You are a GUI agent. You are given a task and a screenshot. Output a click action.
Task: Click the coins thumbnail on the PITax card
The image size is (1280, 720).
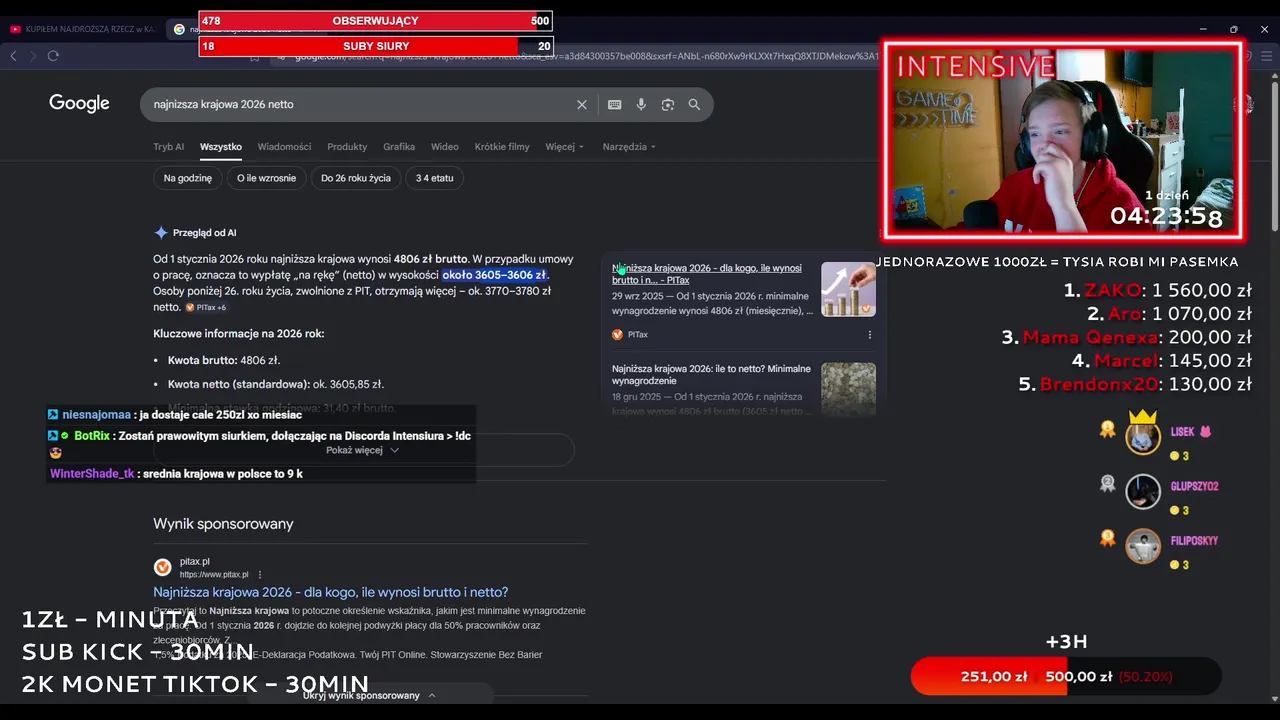click(x=848, y=289)
